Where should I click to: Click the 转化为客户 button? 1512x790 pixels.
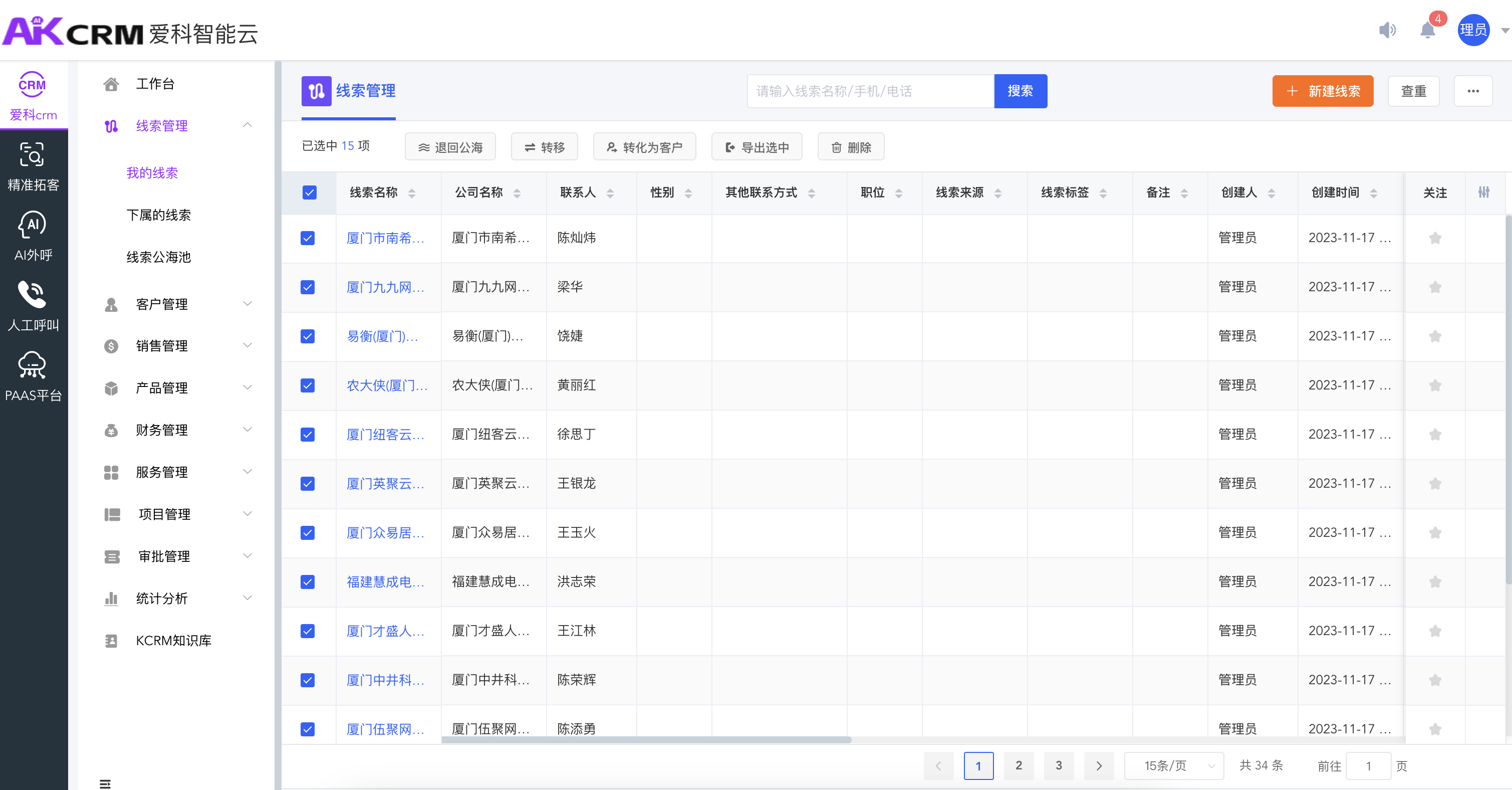tap(644, 147)
